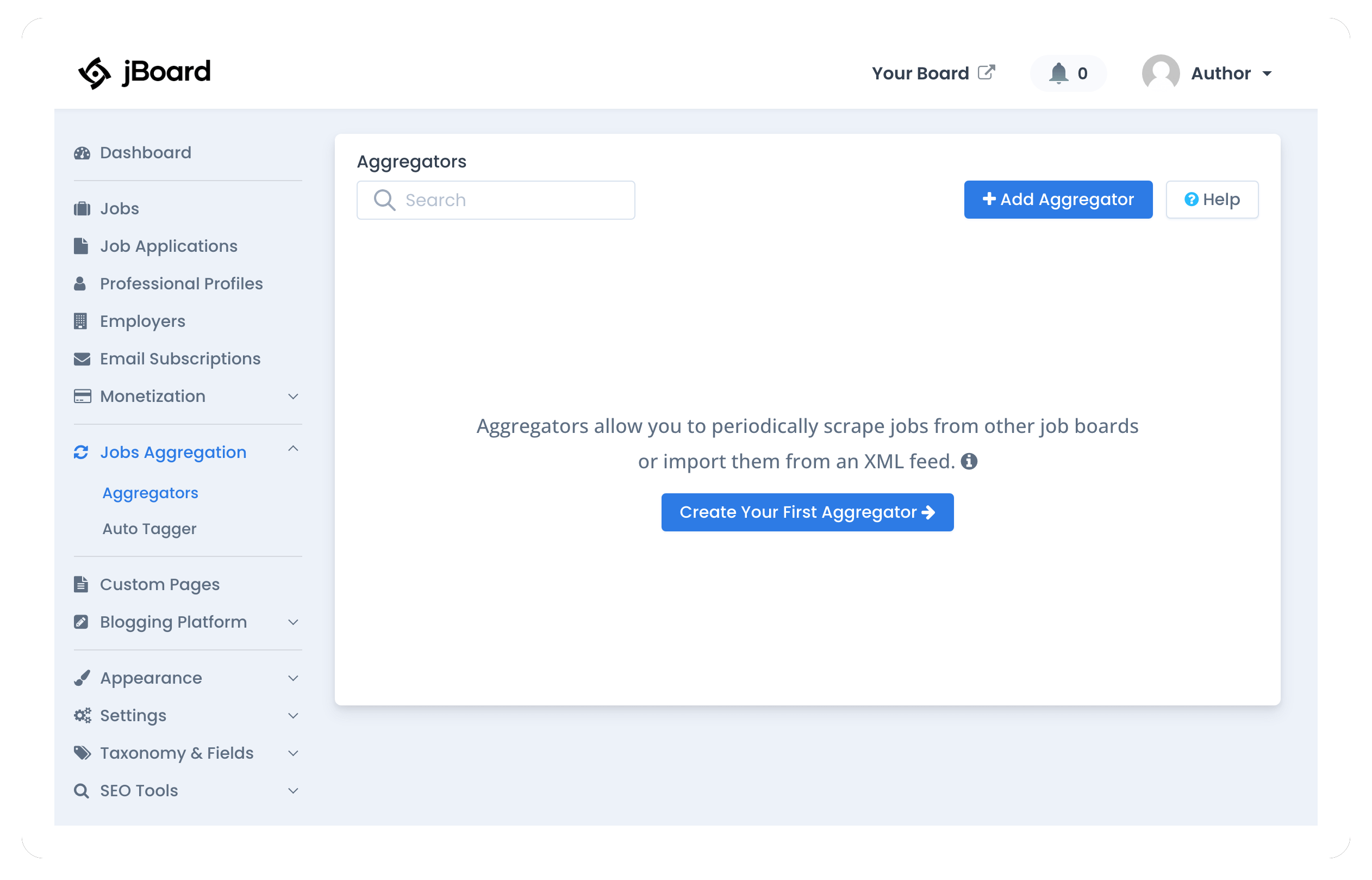Click the Help button
Screen dimensions: 1372x880
point(1212,200)
